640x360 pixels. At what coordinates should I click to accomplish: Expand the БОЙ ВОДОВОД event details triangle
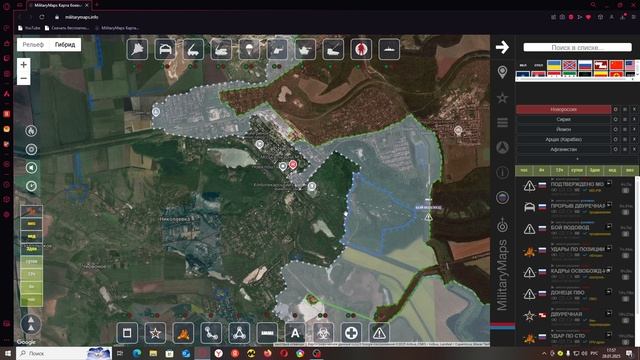(x=552, y=222)
